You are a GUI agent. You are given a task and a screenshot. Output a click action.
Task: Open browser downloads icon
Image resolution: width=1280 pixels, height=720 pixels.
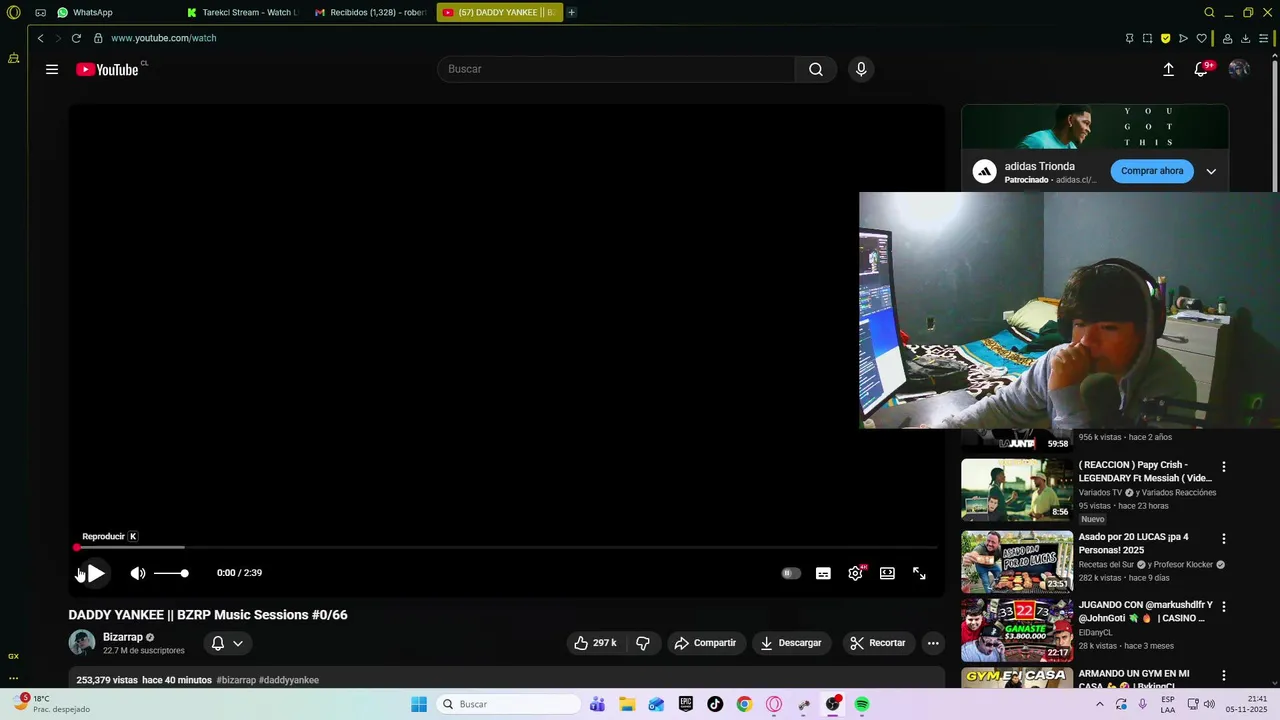1245,38
